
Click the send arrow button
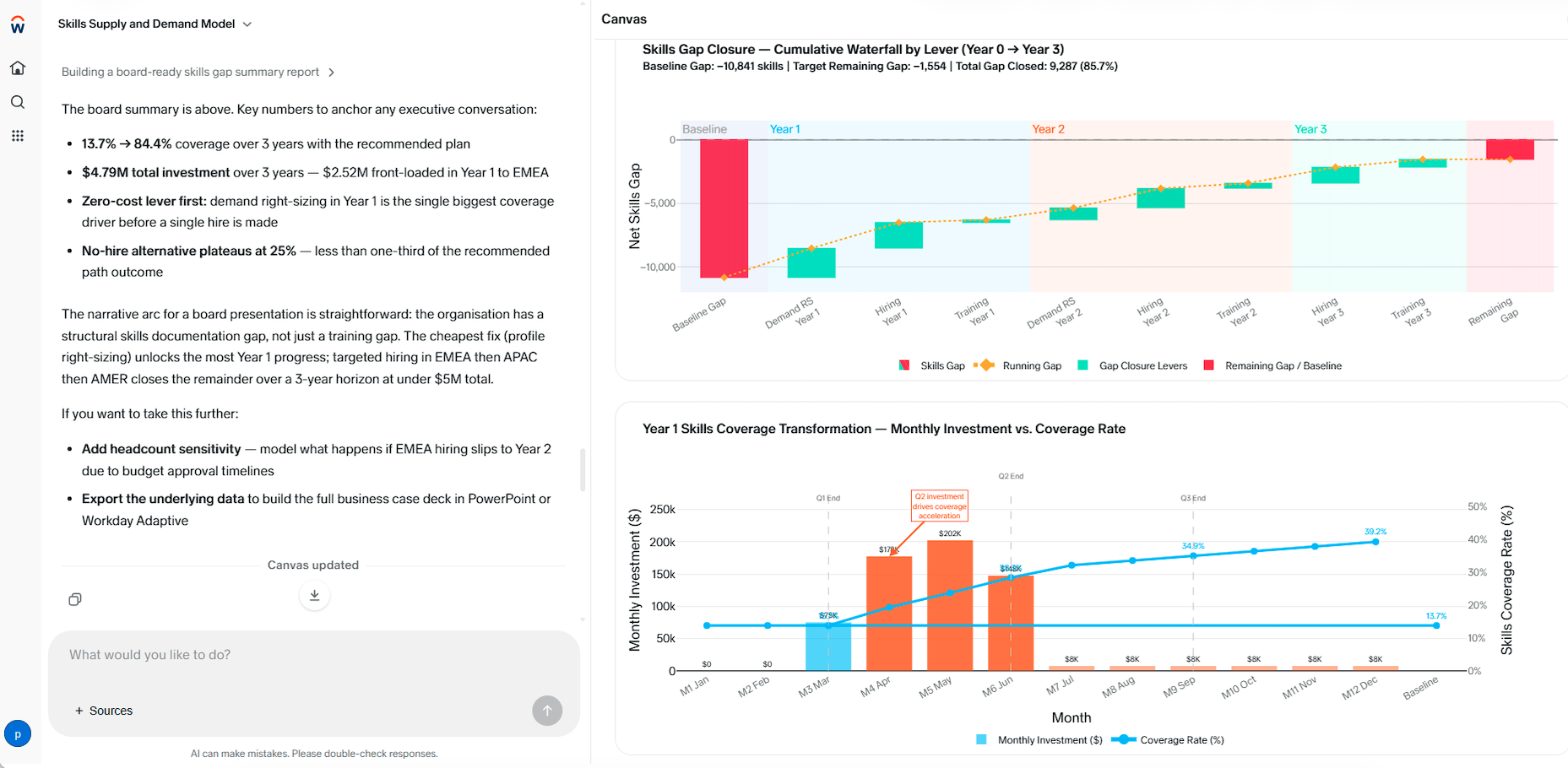(547, 711)
